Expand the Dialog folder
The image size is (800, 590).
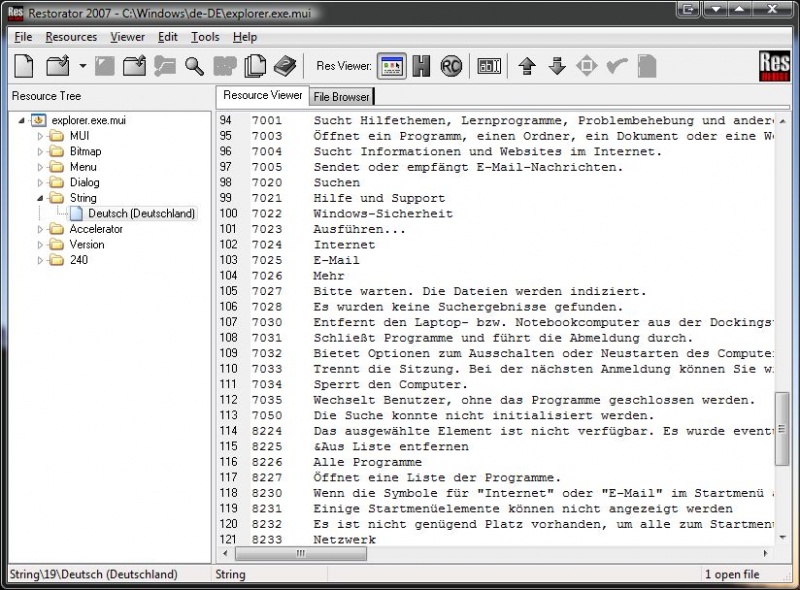(40, 183)
